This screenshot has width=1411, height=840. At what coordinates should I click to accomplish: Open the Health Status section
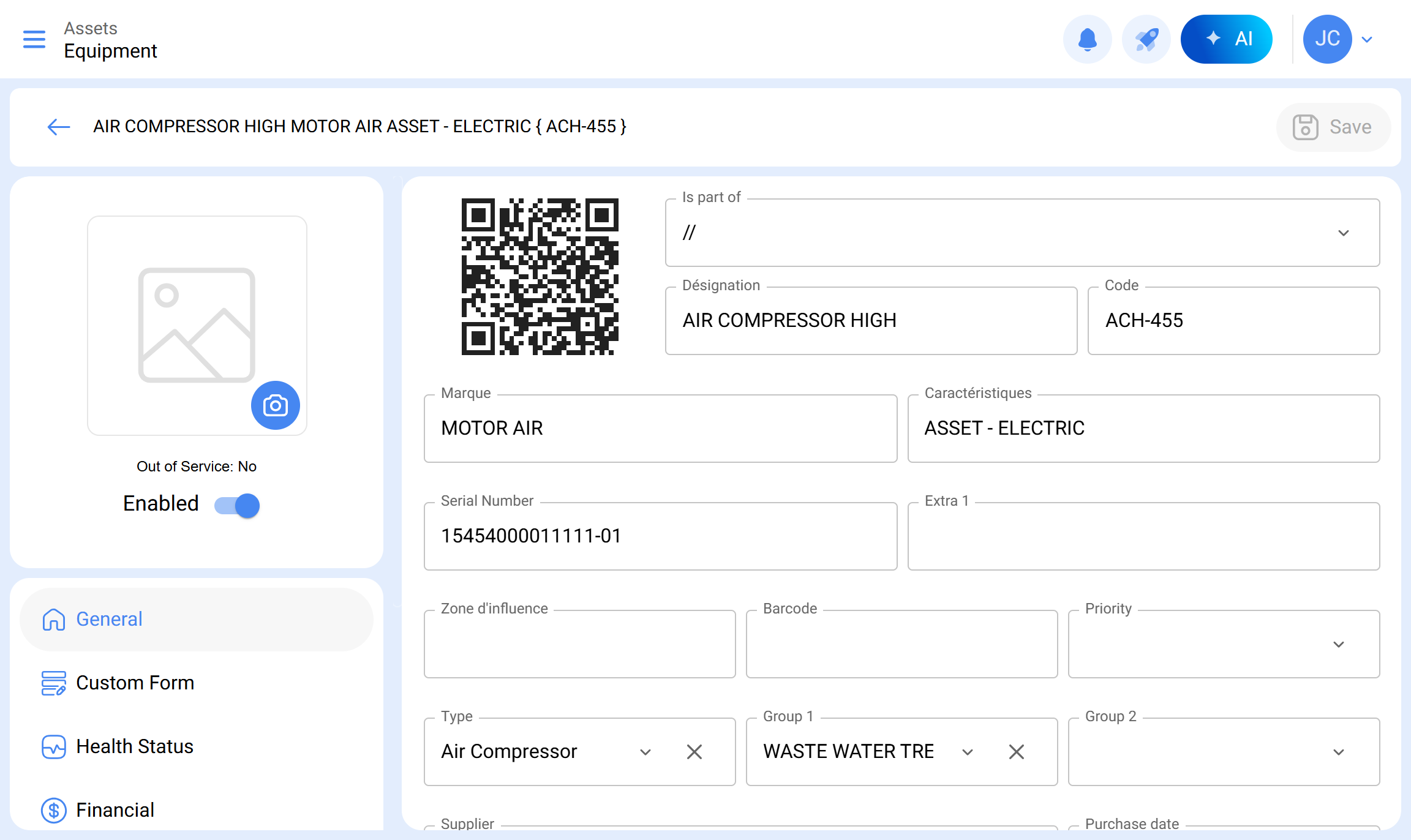click(x=134, y=746)
